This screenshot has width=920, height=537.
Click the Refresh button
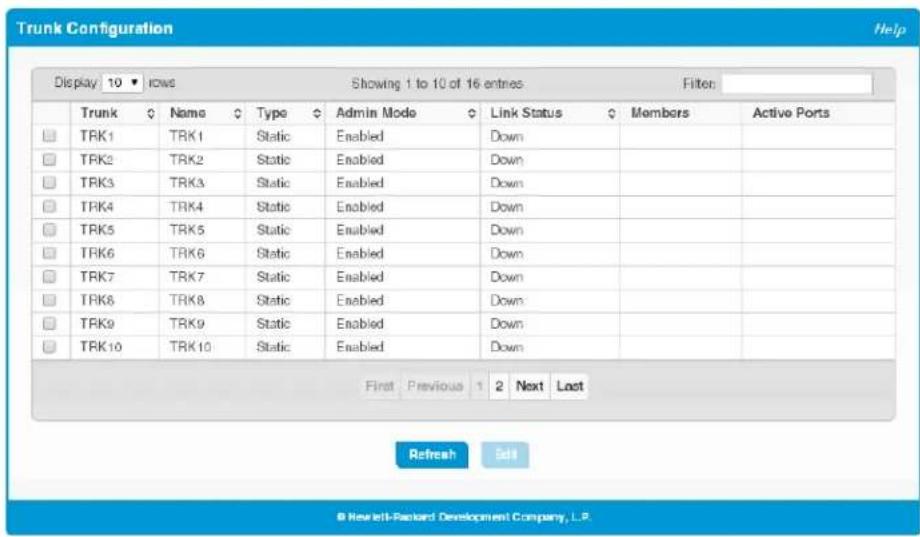(x=432, y=455)
